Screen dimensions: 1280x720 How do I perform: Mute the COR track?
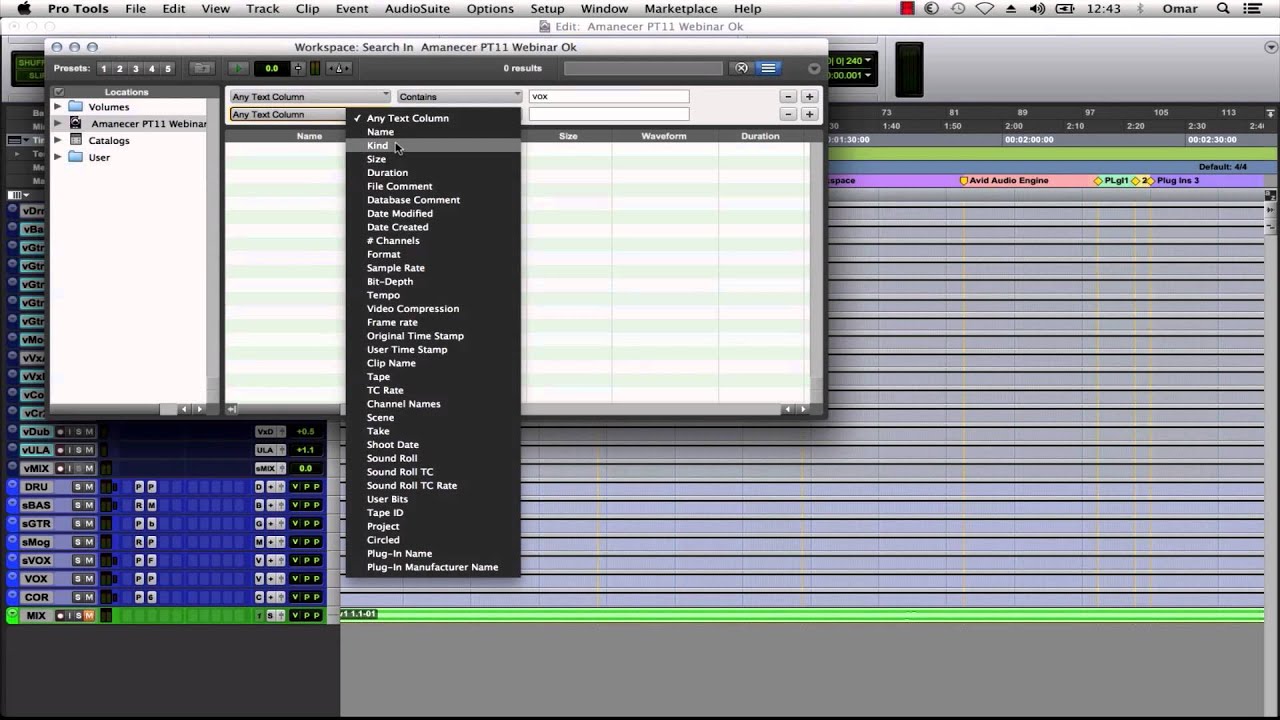point(89,597)
